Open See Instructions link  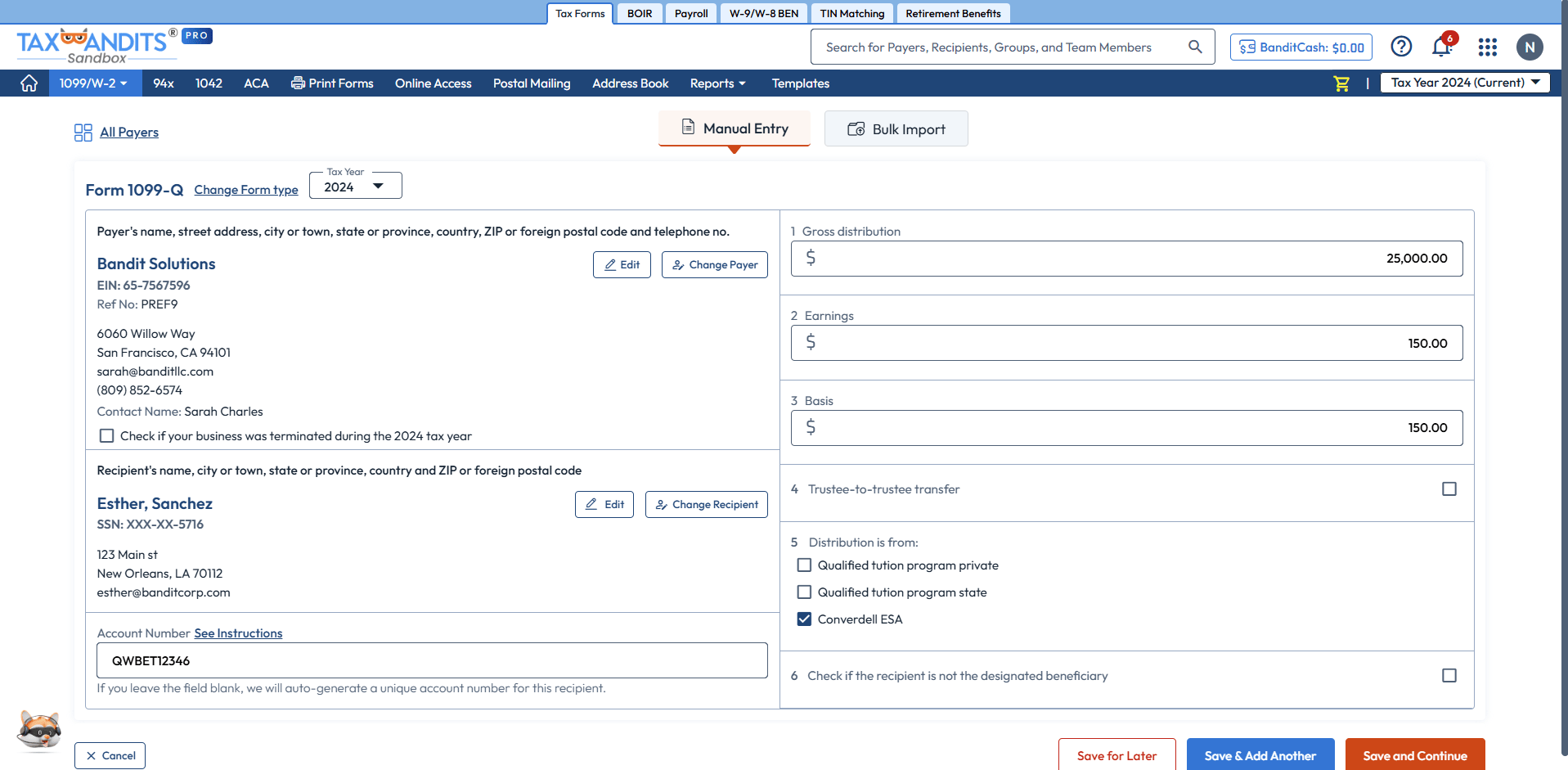[238, 633]
